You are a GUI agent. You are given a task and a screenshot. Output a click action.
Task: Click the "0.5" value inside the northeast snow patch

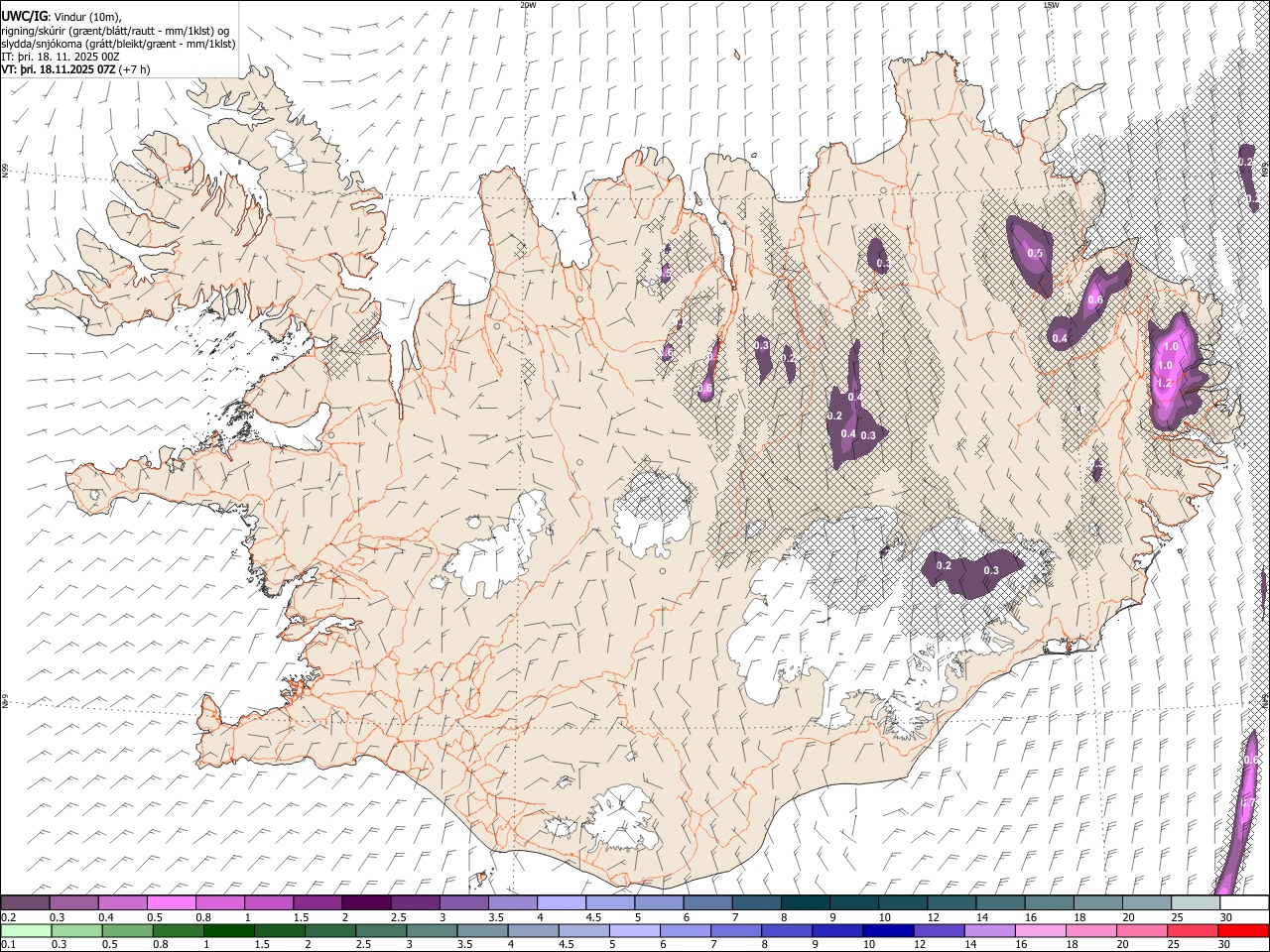click(1035, 254)
